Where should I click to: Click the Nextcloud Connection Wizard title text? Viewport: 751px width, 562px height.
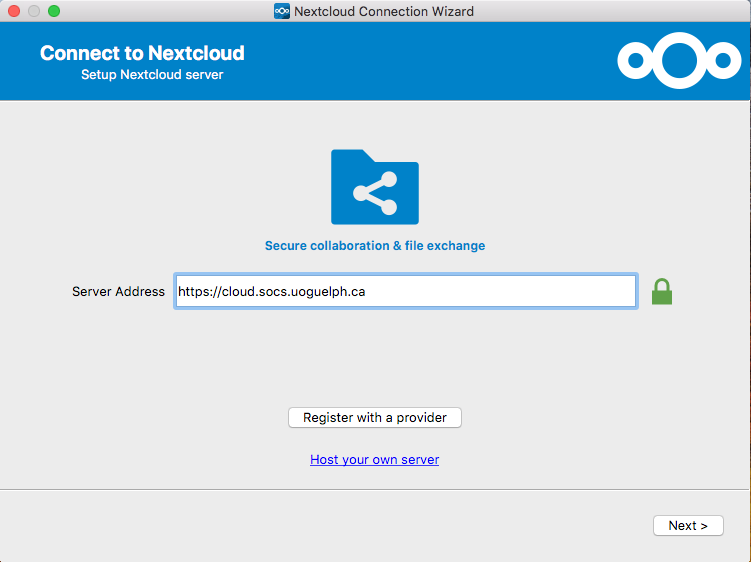tap(384, 12)
